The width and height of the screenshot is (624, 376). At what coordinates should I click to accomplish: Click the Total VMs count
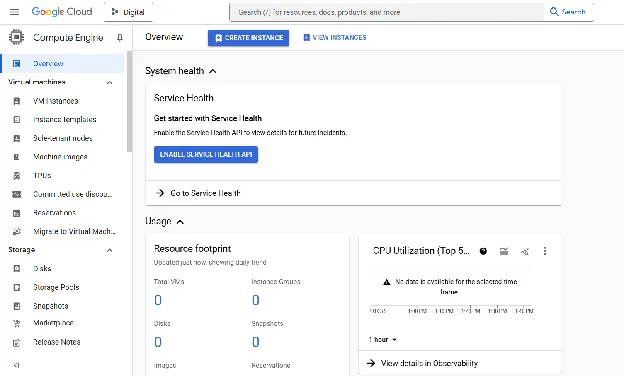(x=158, y=300)
